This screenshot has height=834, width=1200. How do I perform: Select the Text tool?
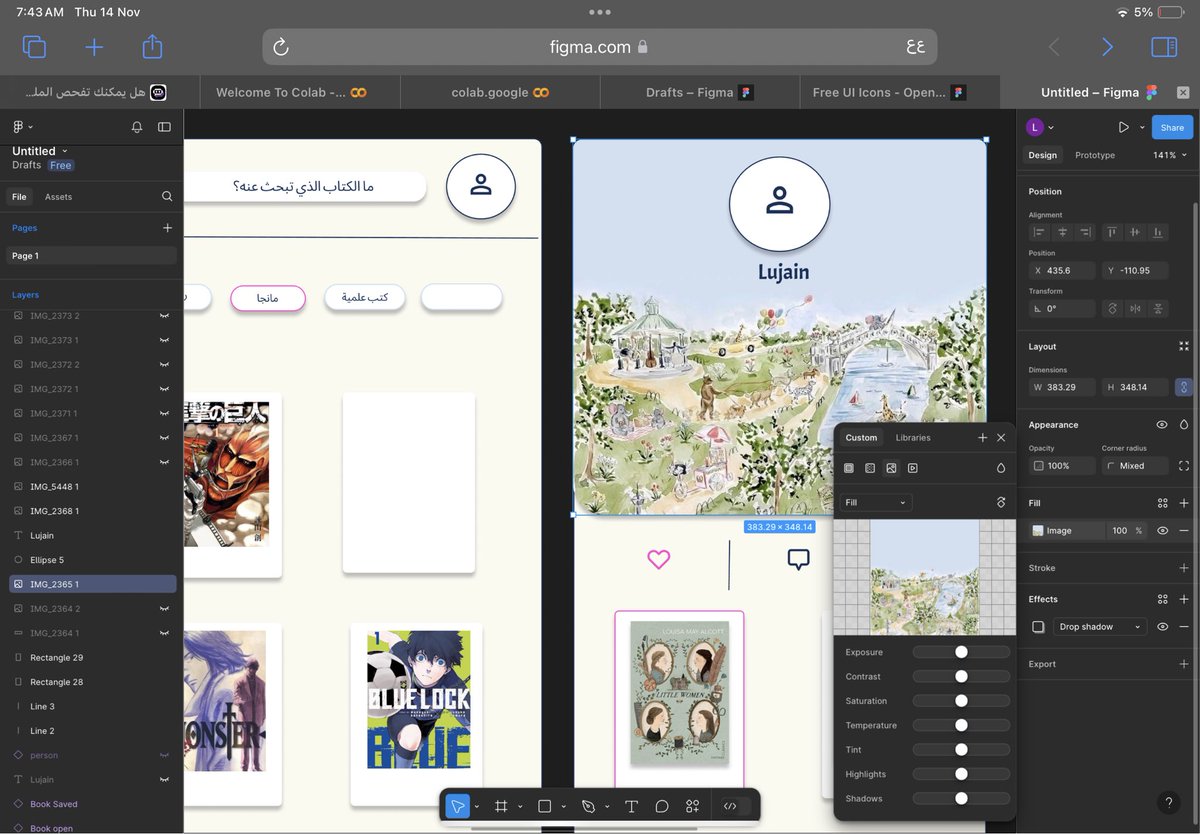pos(631,806)
